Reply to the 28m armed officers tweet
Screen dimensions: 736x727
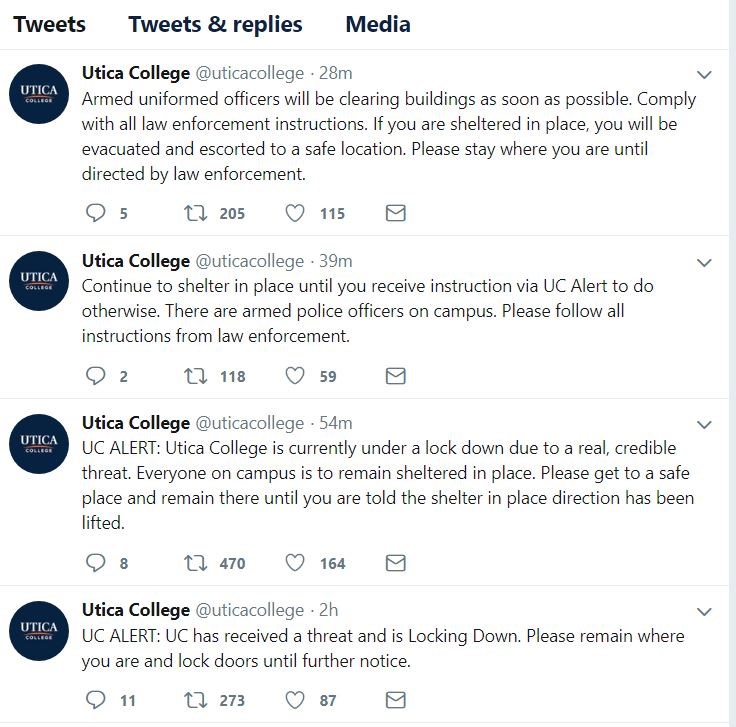click(96, 213)
